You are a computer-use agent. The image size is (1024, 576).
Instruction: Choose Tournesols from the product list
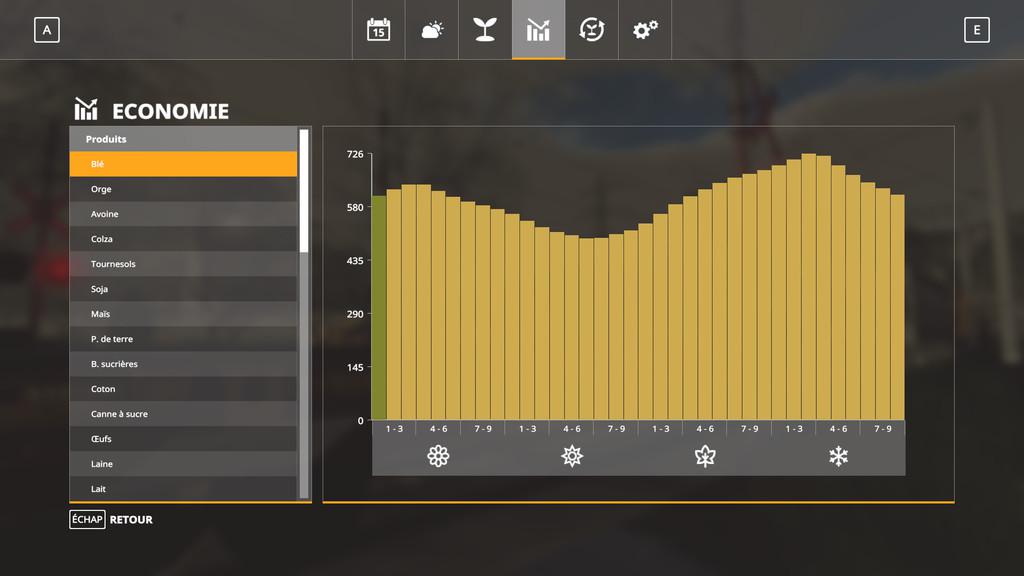[x=183, y=264]
